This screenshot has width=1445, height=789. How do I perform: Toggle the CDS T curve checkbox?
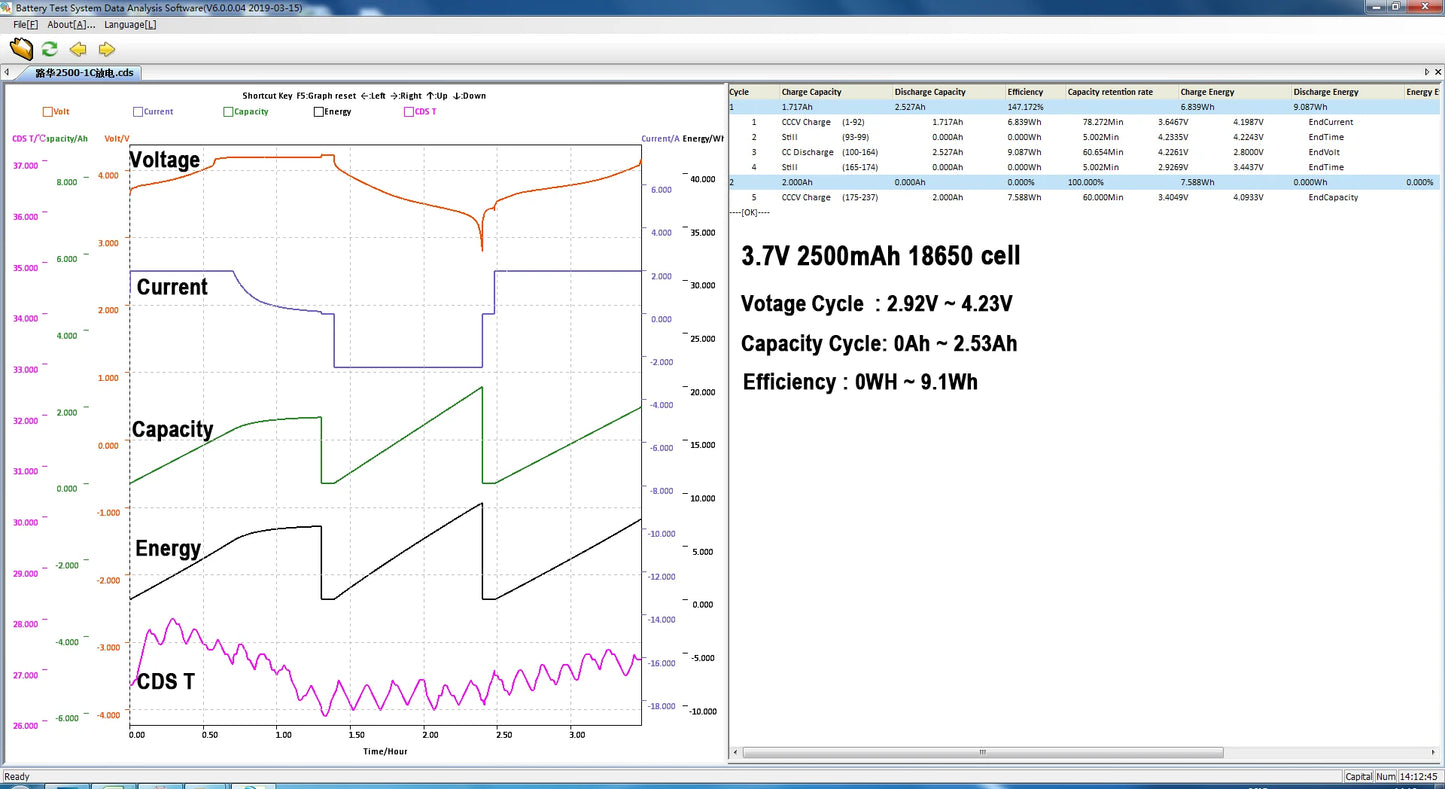408,112
